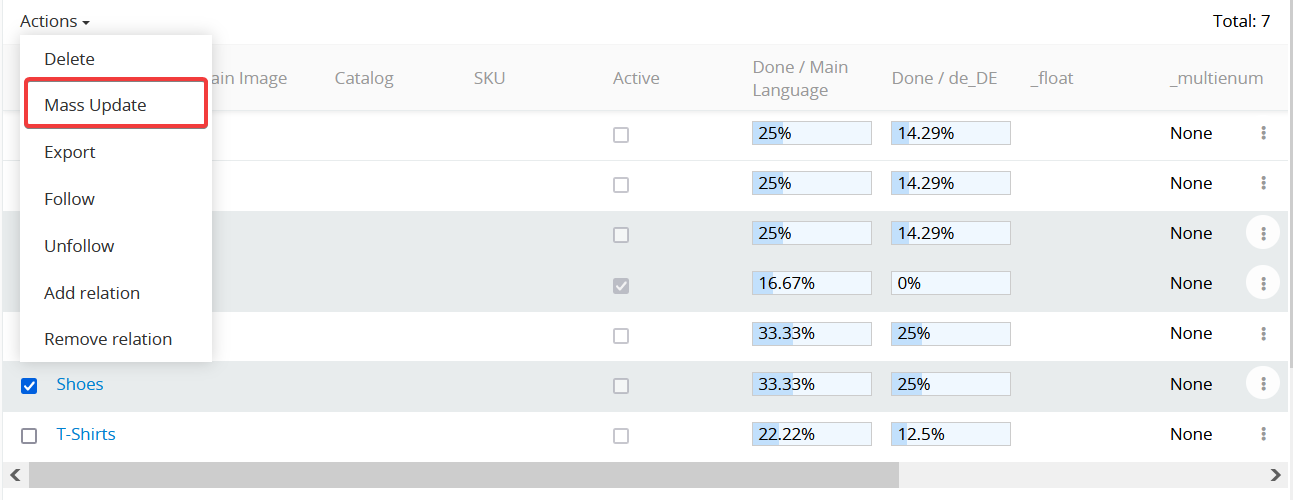This screenshot has height=500, width=1293.
Task: Uncheck the Shoes row checkbox
Action: point(29,386)
